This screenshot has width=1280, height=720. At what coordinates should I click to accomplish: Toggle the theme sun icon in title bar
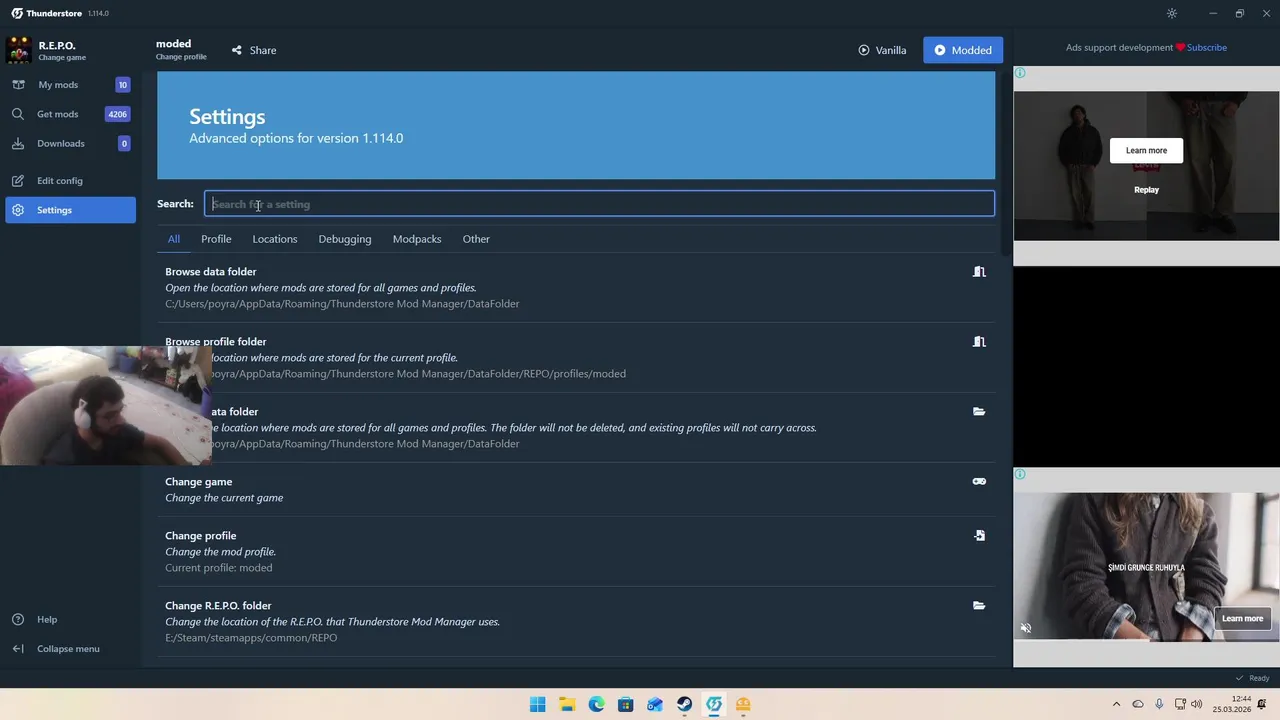click(1172, 13)
